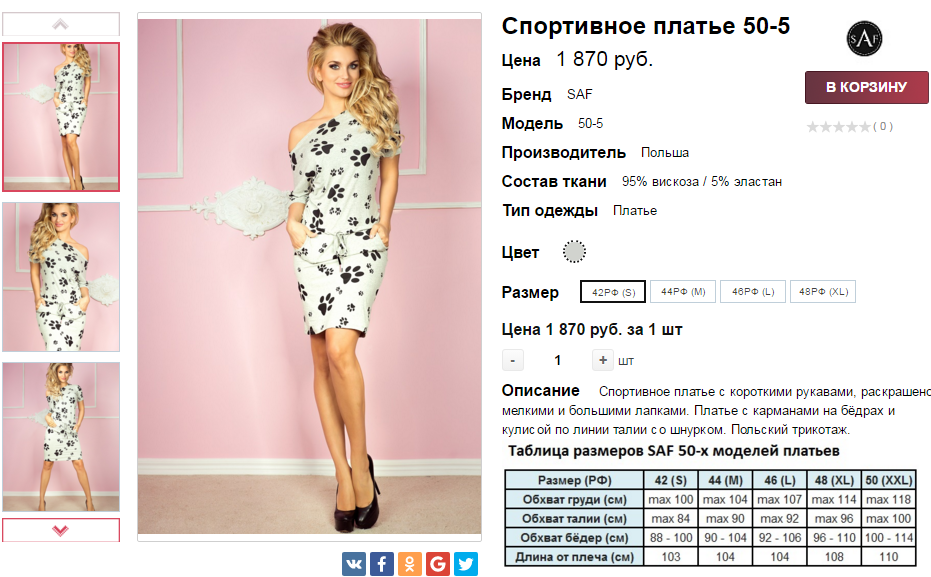Rate the product with the stars
Screen dimensions: 931x577
tap(838, 126)
